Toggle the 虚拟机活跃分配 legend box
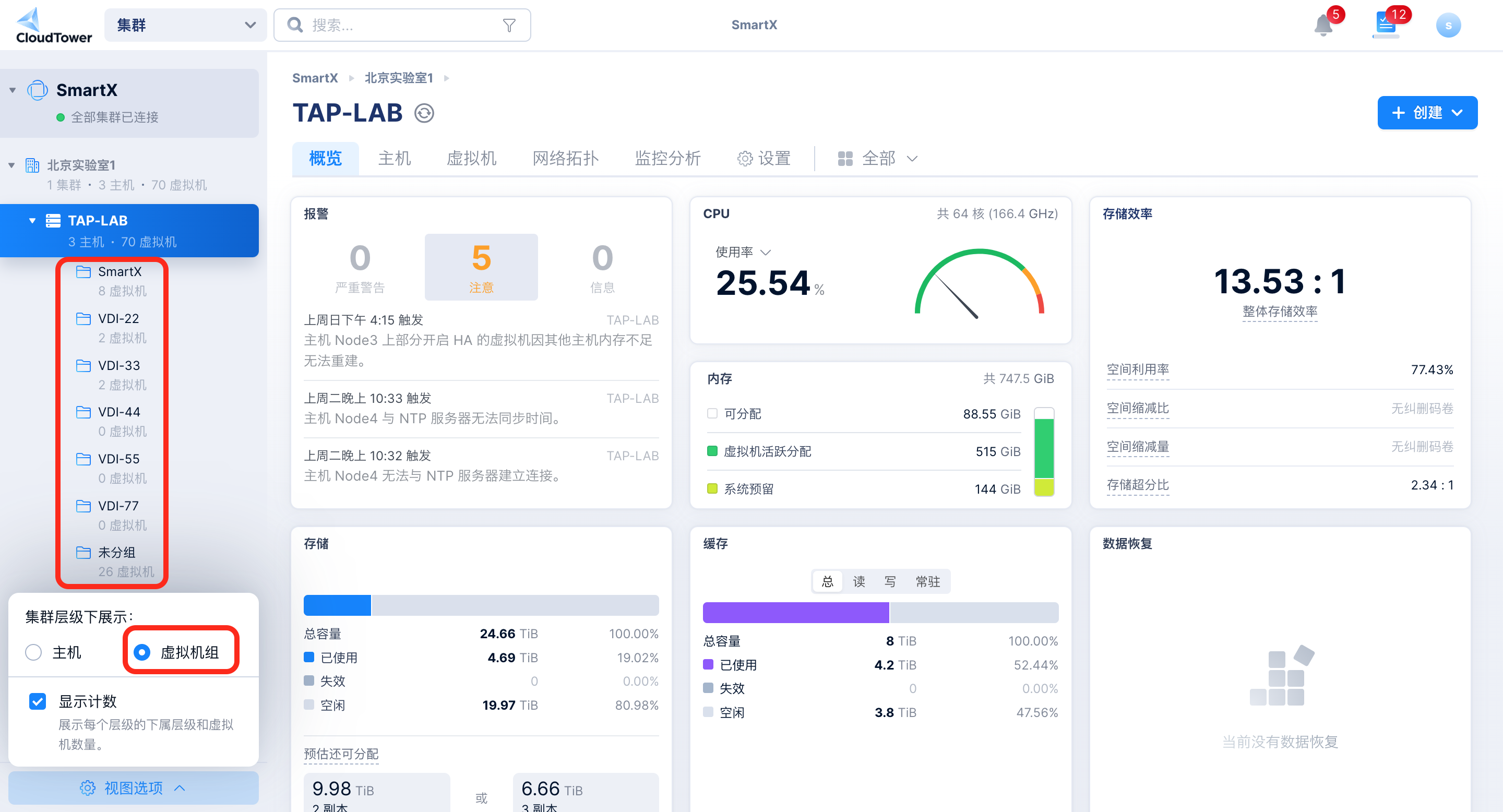 (x=712, y=451)
